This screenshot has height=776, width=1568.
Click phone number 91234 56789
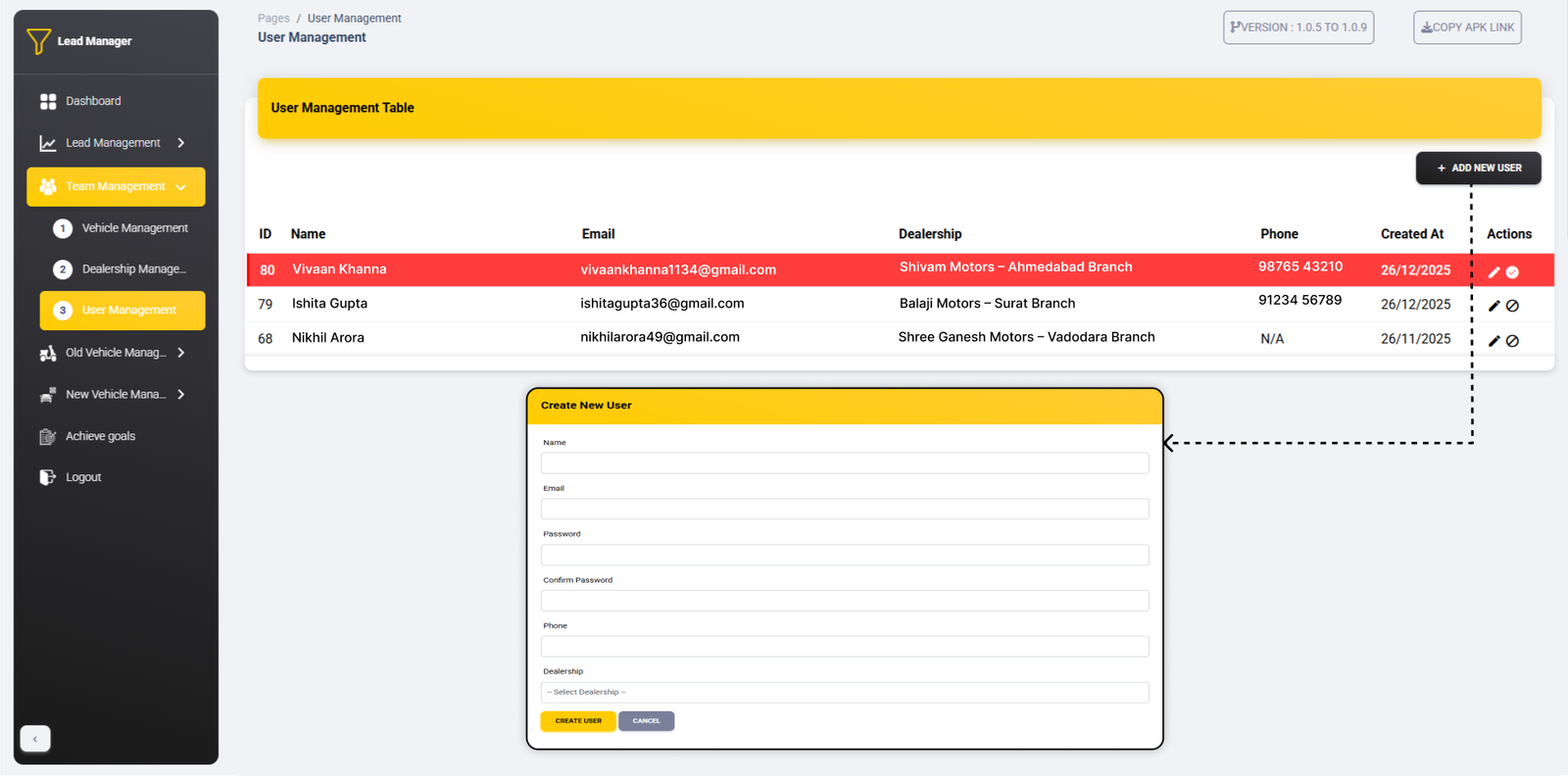1300,300
